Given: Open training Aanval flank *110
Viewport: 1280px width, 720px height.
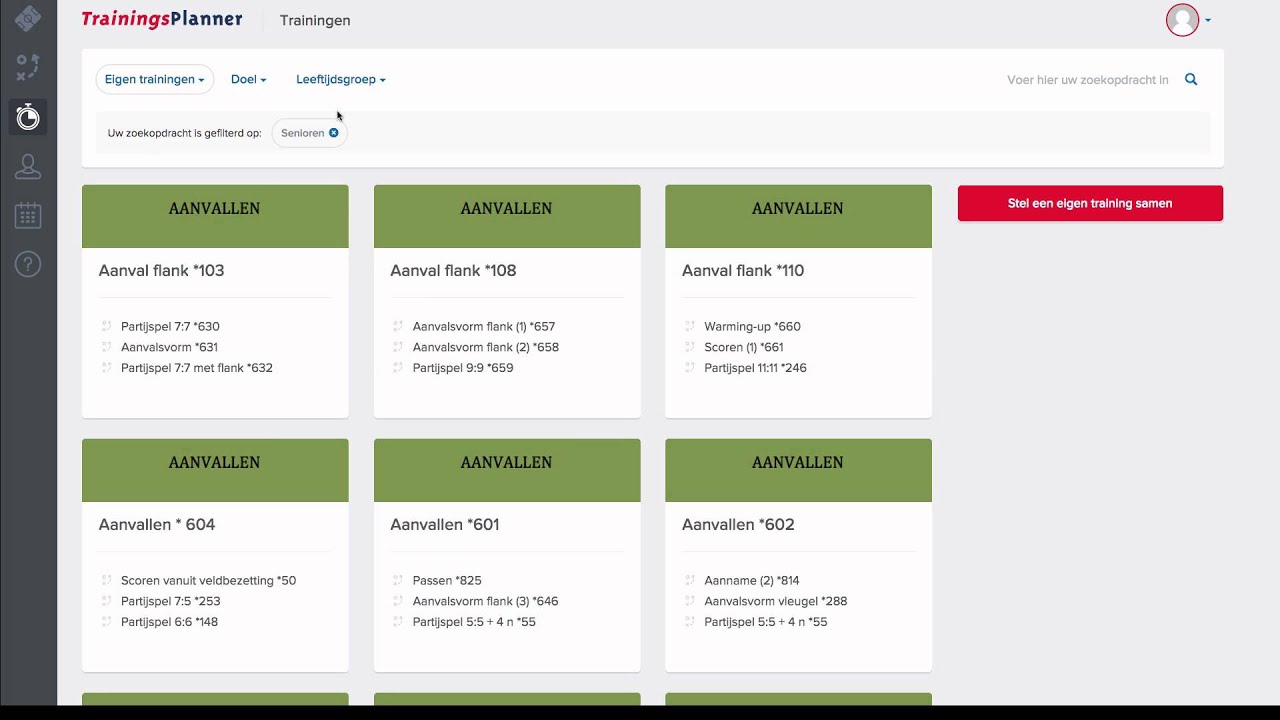Looking at the screenshot, I should click(743, 271).
